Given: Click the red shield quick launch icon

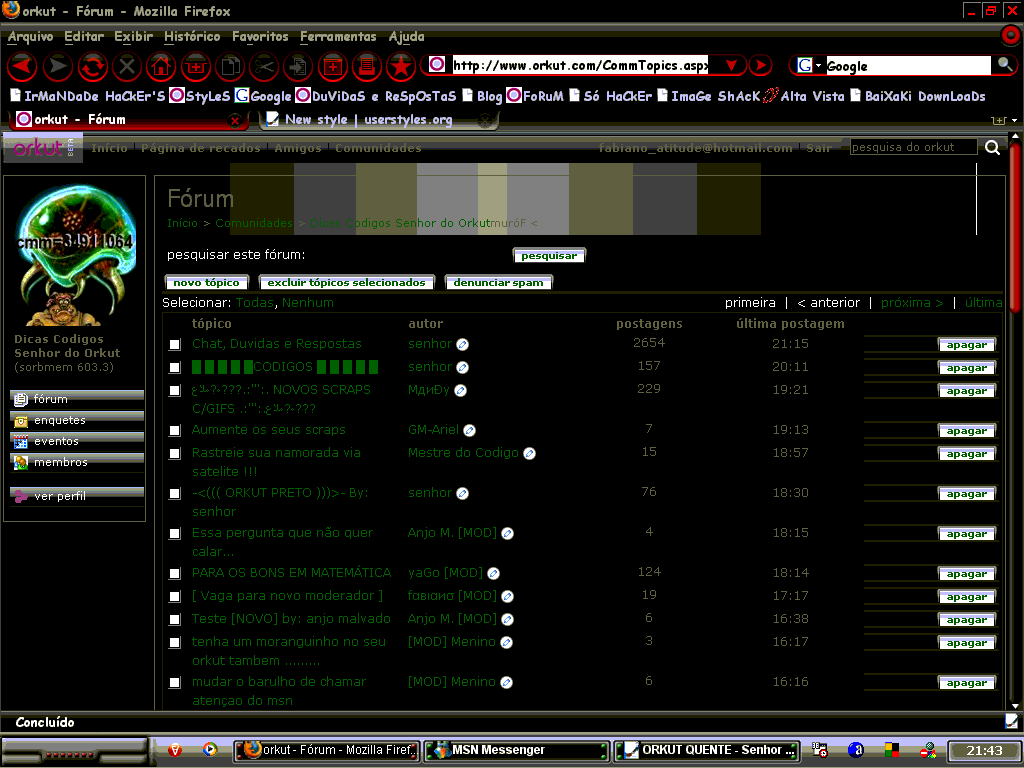Looking at the screenshot, I should coord(174,750).
